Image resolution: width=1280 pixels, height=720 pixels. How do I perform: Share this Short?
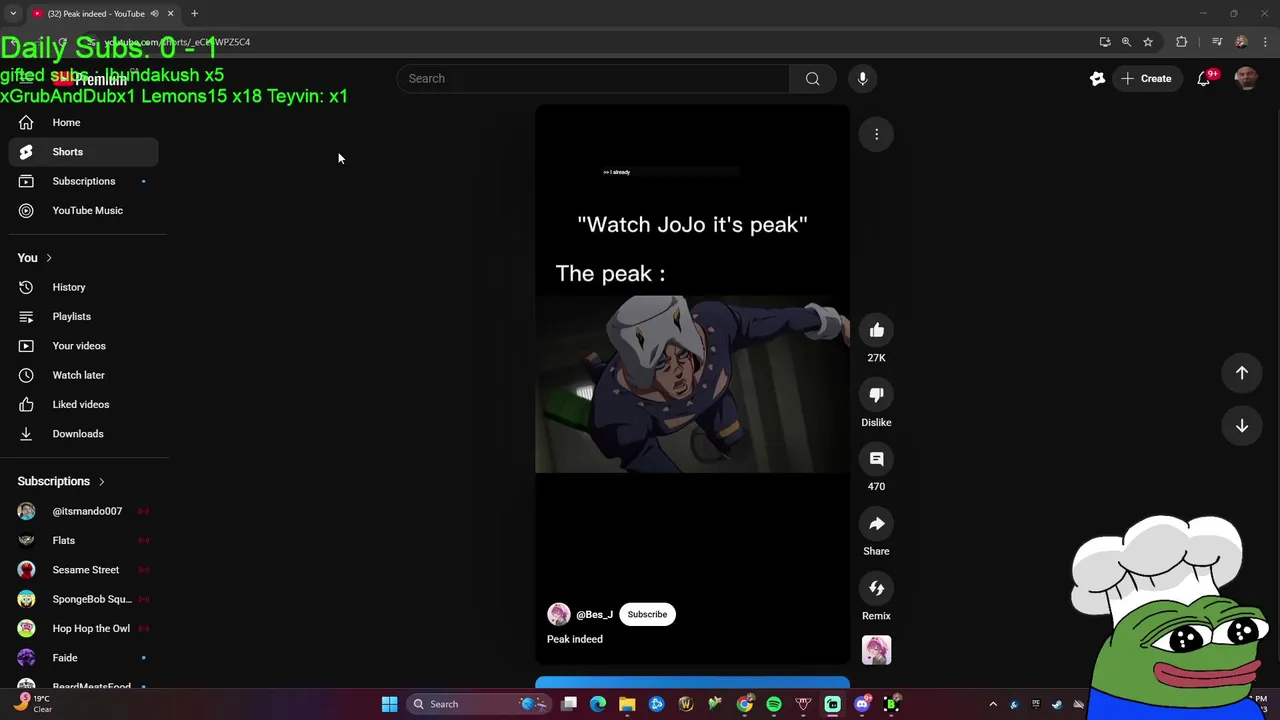point(876,524)
